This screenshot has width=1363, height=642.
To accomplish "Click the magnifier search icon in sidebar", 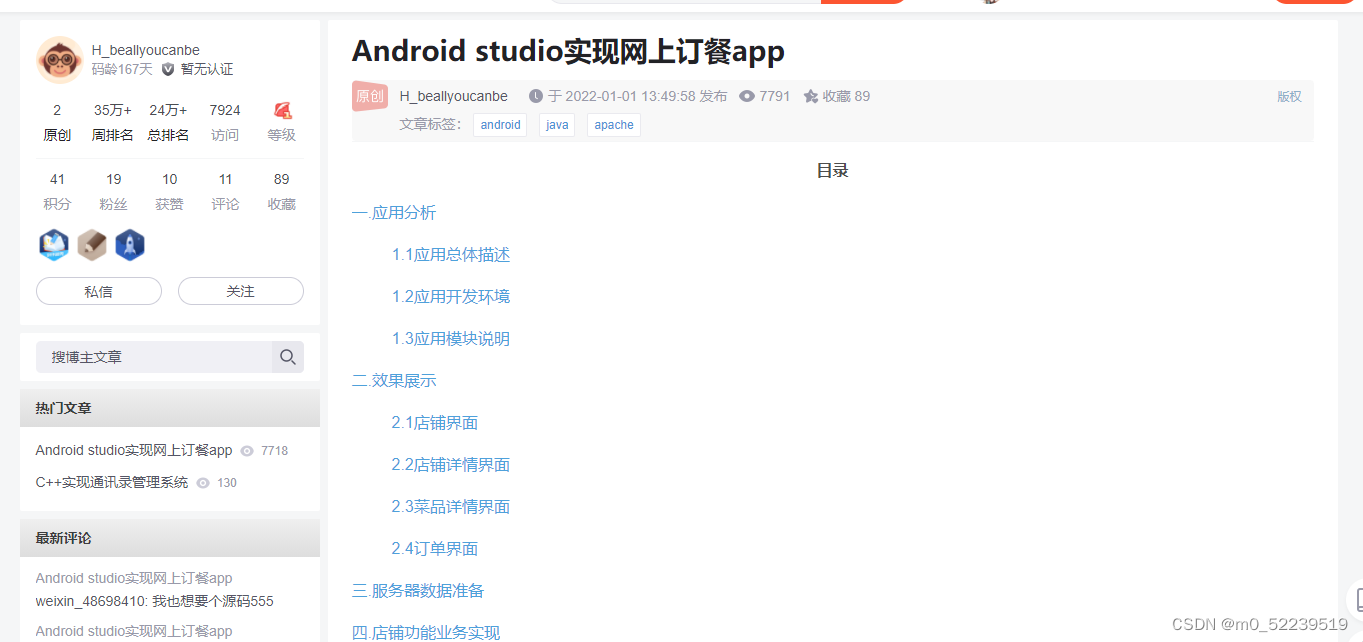I will (288, 357).
